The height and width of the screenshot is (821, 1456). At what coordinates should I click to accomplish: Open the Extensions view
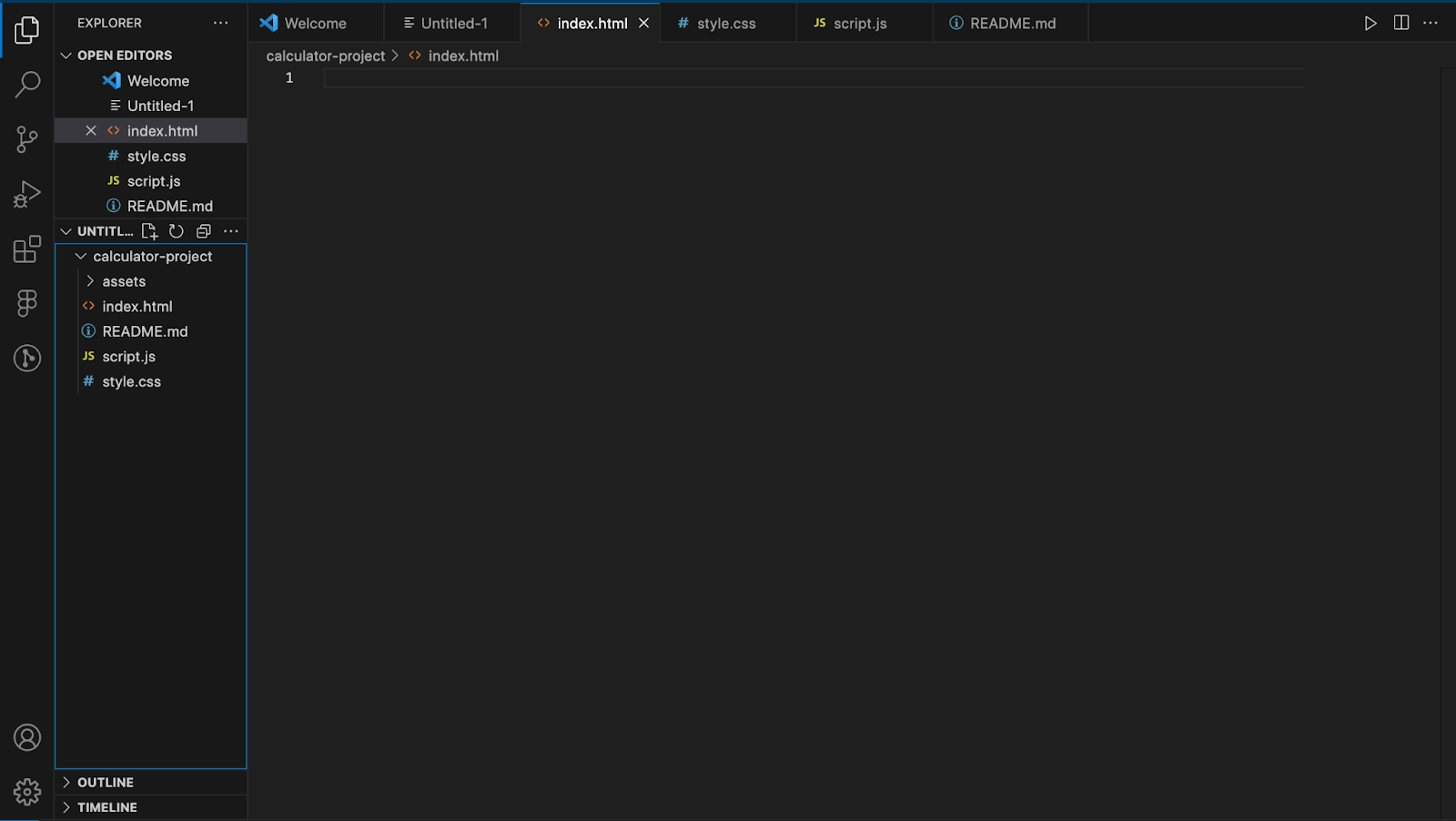coord(27,248)
